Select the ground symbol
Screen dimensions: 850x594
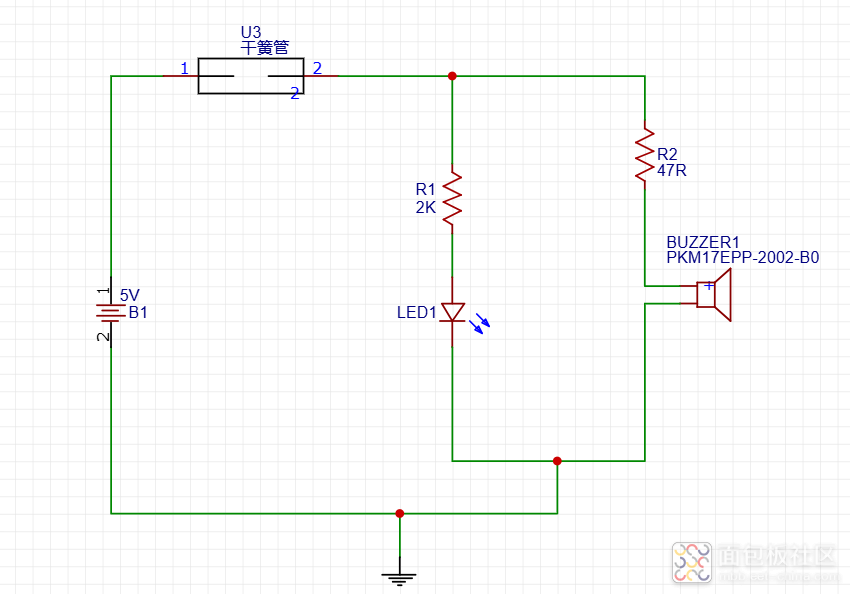[399, 574]
